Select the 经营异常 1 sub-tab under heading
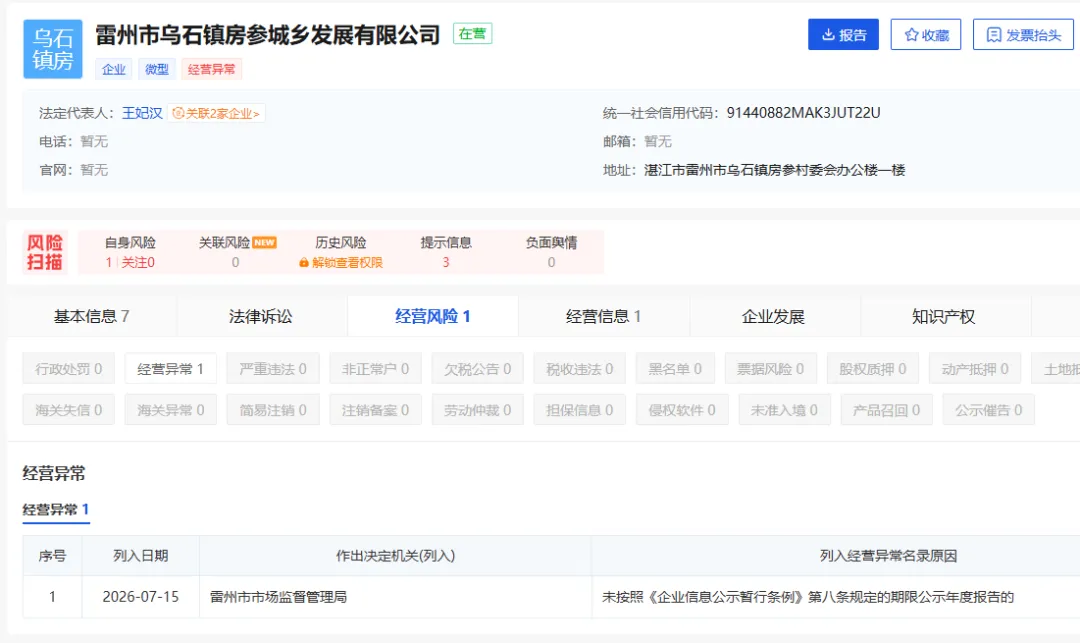 click(56, 510)
